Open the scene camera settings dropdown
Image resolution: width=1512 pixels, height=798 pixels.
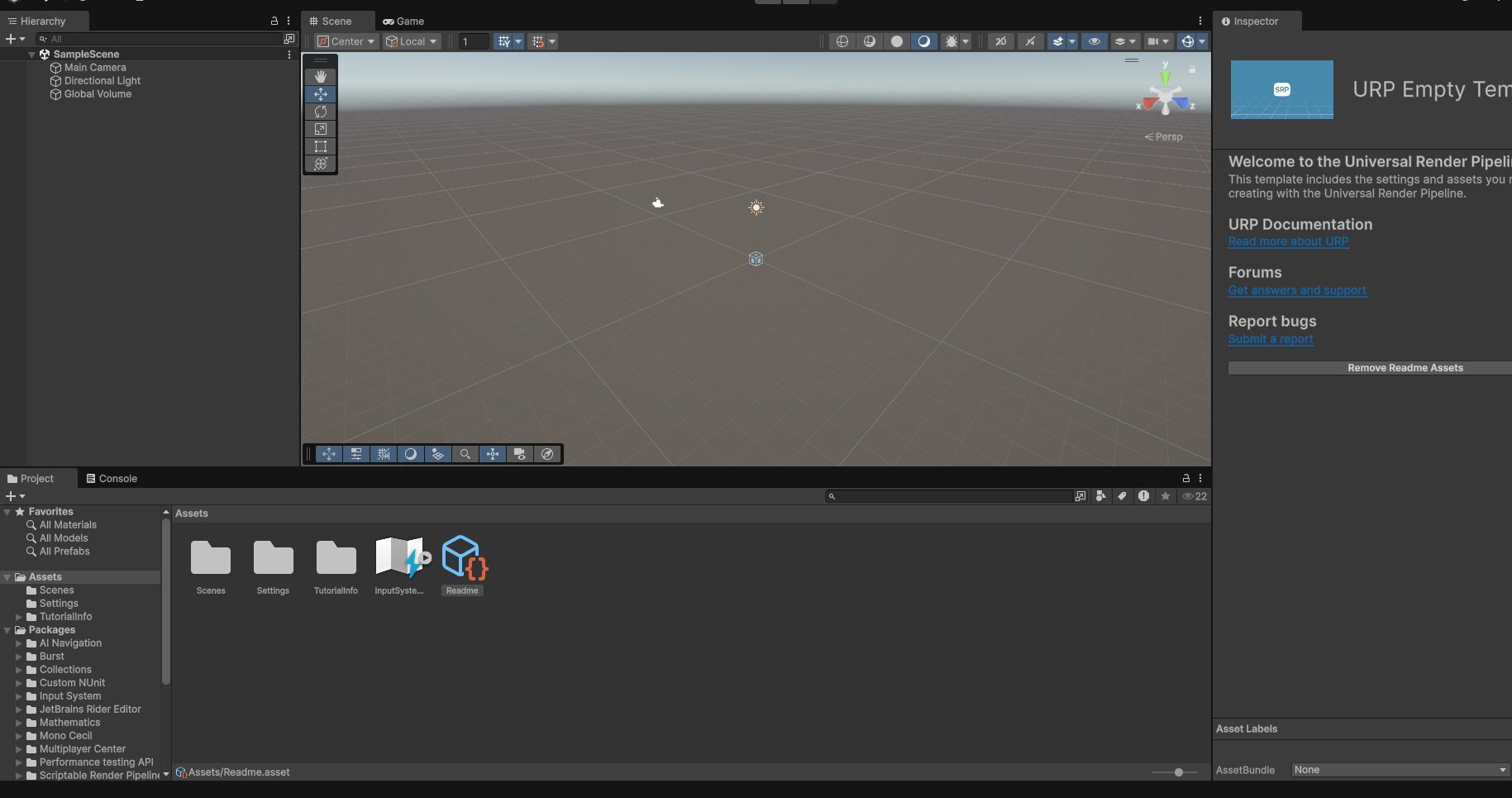coord(1158,41)
